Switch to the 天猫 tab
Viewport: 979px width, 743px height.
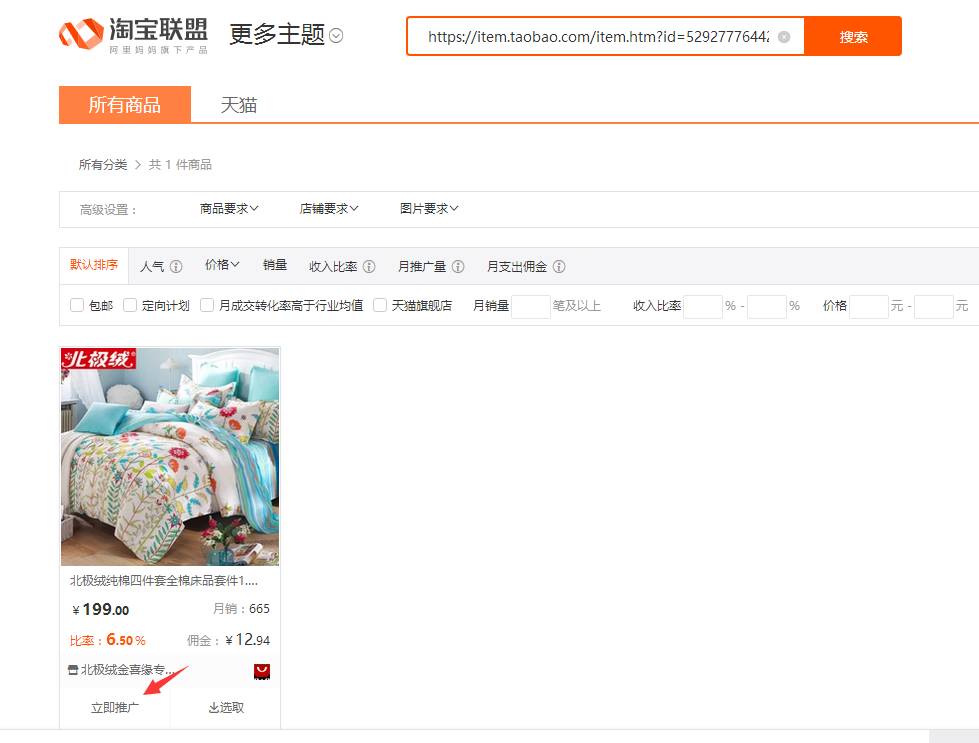click(x=239, y=105)
